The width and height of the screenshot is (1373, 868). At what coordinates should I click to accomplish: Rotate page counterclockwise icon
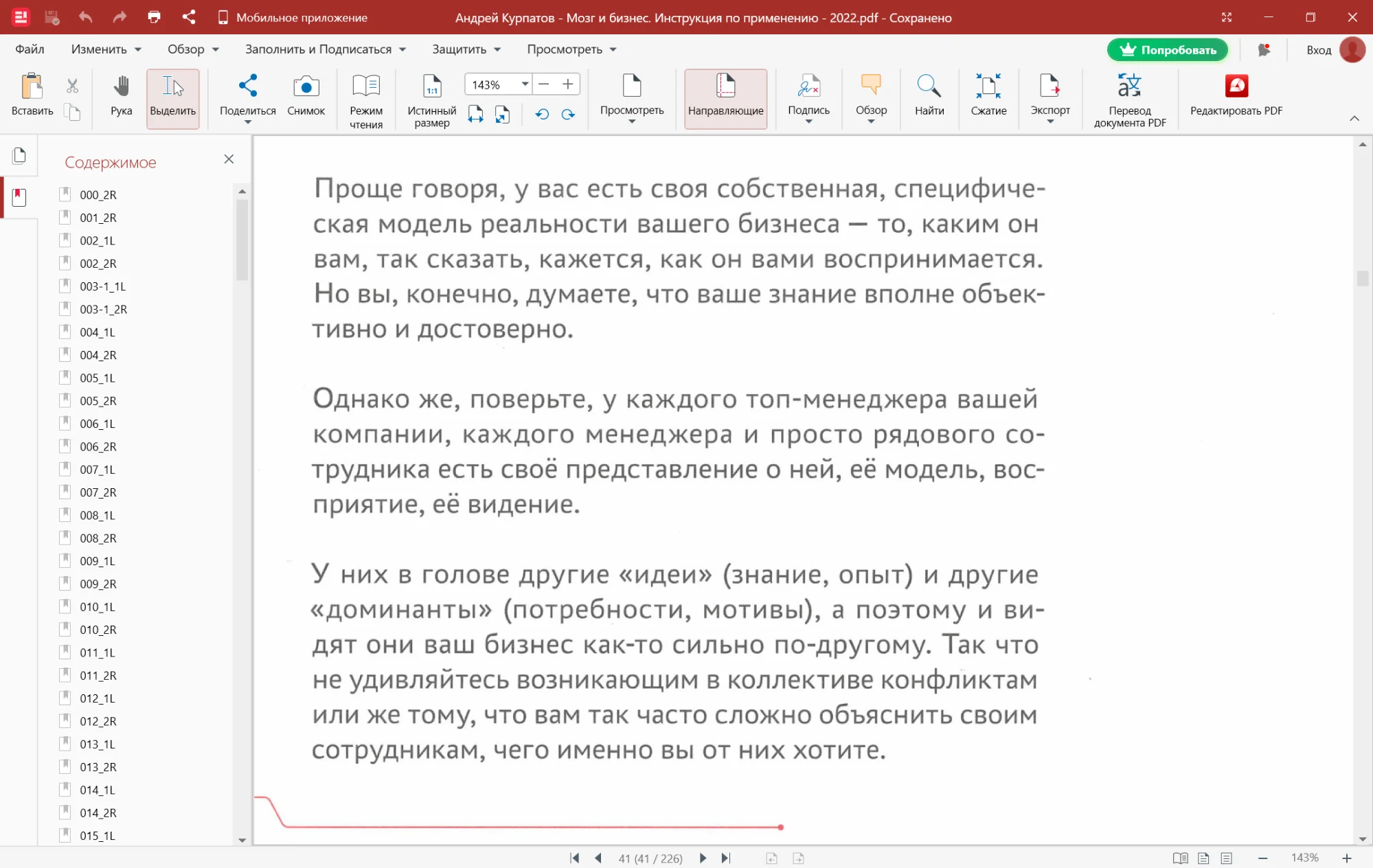point(542,115)
